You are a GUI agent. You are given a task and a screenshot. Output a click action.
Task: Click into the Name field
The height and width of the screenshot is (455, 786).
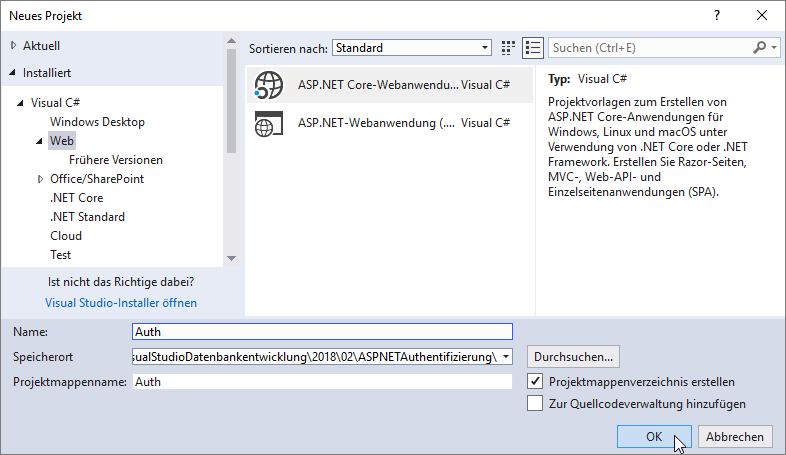[322, 332]
